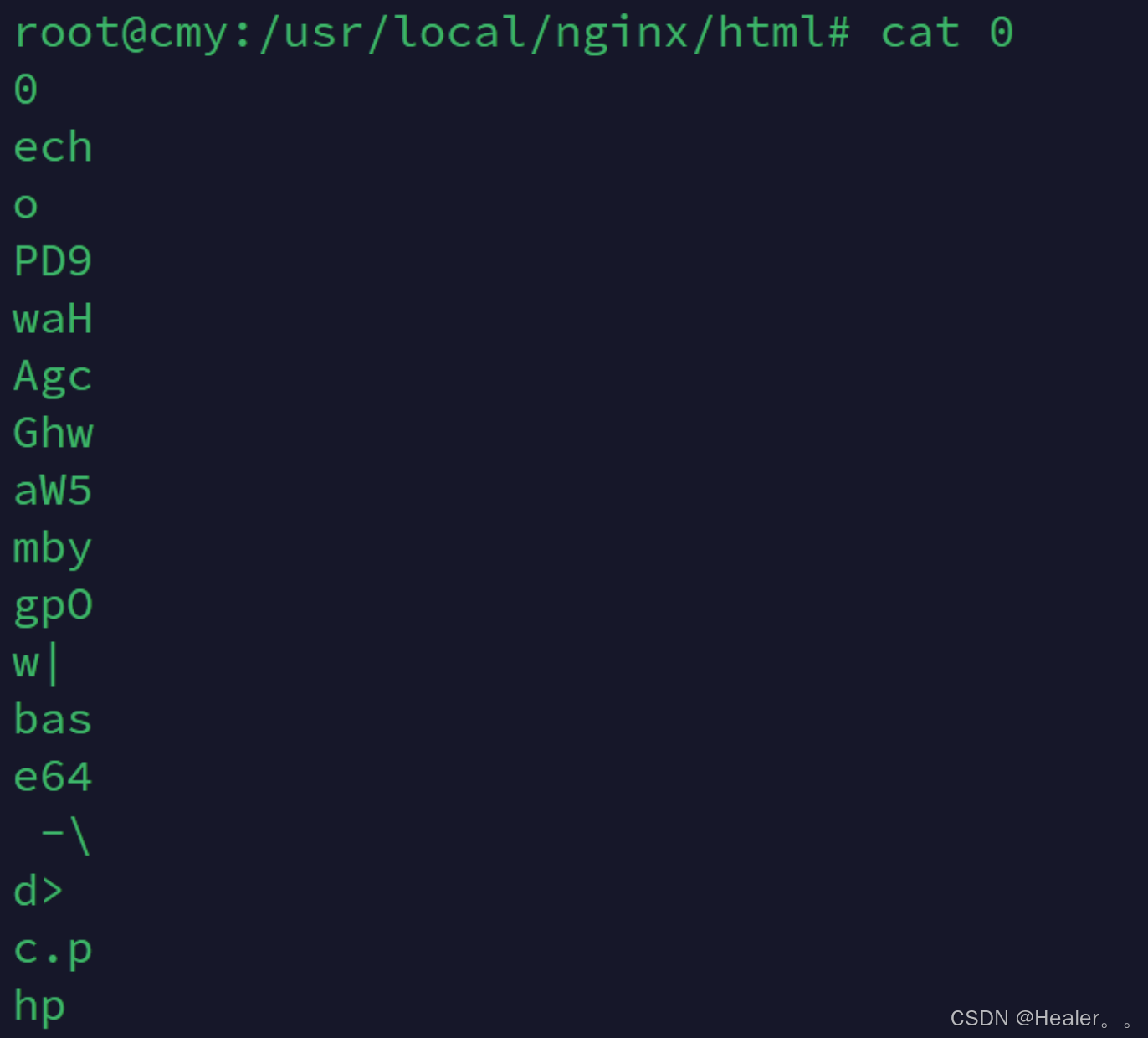This screenshot has width=1148, height=1038.
Task: Click the 'aW5' output line
Action: [53, 491]
